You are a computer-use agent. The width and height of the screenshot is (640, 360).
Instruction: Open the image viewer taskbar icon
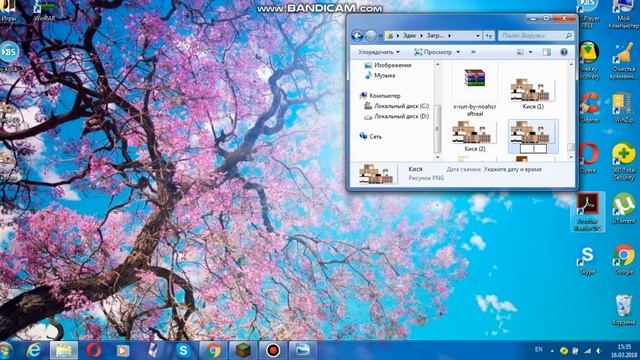click(303, 350)
